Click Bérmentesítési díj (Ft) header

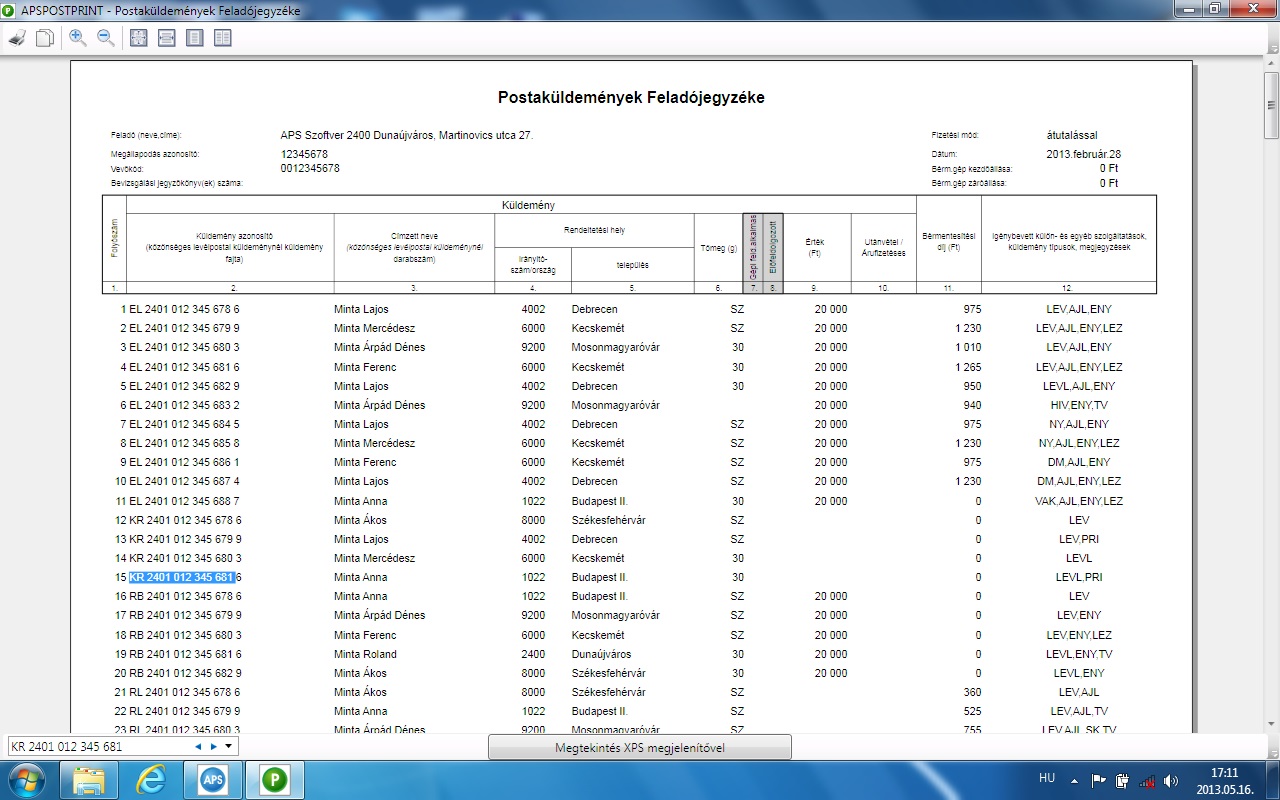pyautogui.click(x=948, y=241)
